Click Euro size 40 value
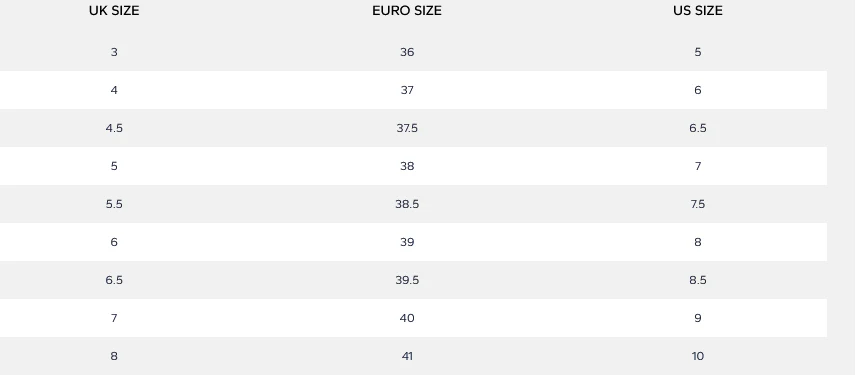The width and height of the screenshot is (858, 375). coord(407,318)
